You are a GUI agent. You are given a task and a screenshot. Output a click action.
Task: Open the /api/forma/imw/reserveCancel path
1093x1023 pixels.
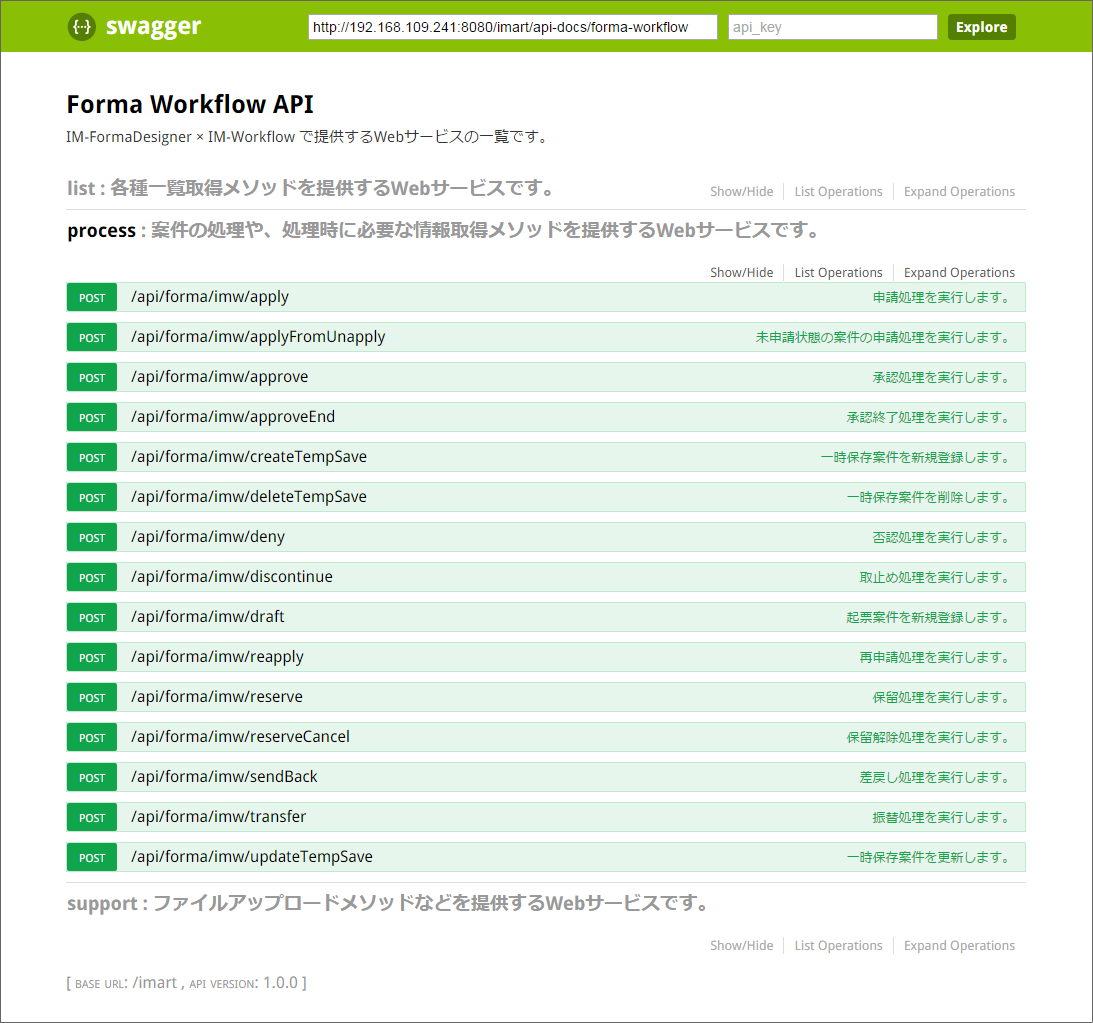click(x=240, y=737)
